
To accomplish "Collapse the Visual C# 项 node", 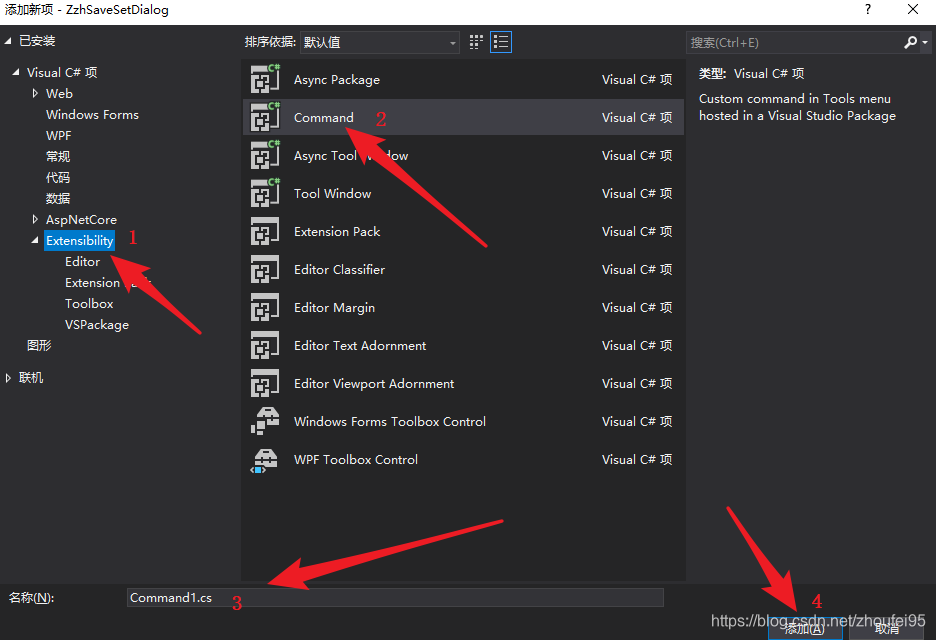I will 16,72.
